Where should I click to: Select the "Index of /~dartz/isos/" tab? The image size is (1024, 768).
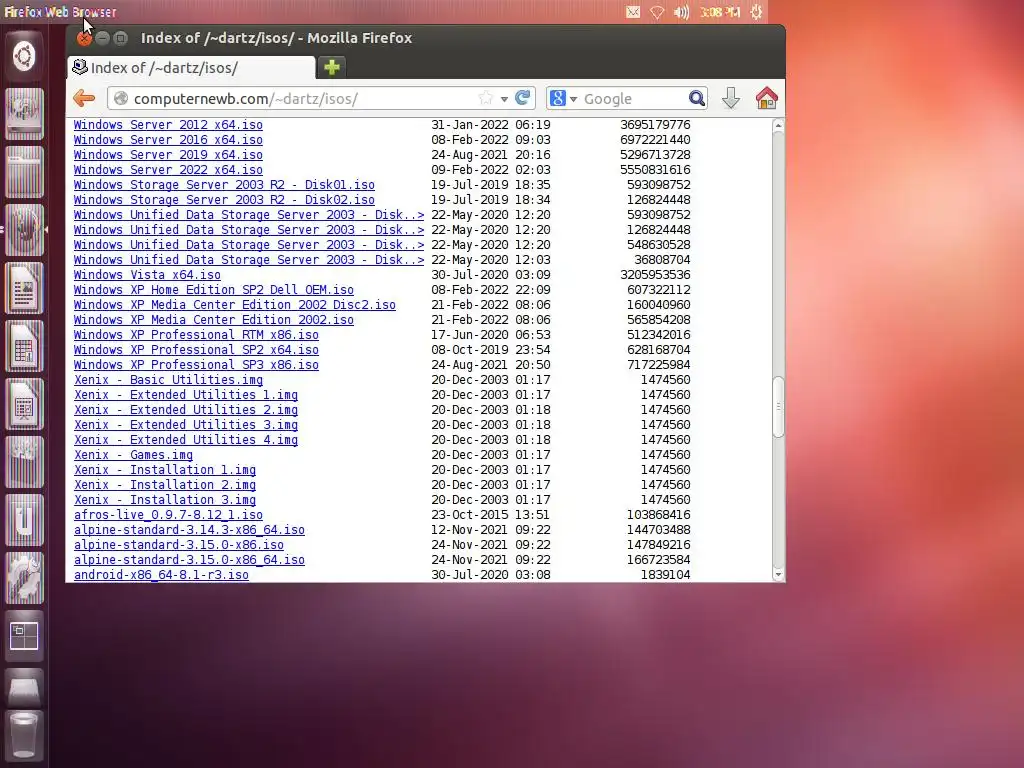191,67
